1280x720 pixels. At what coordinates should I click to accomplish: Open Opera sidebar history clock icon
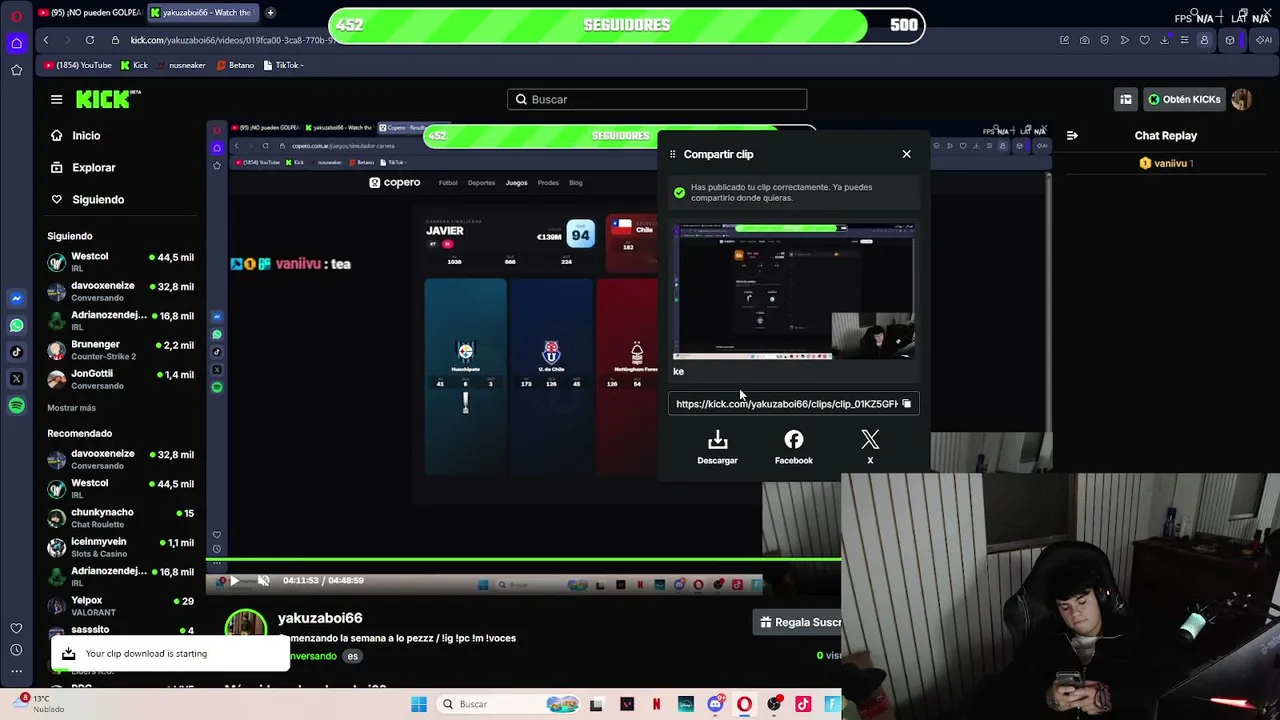coord(16,650)
